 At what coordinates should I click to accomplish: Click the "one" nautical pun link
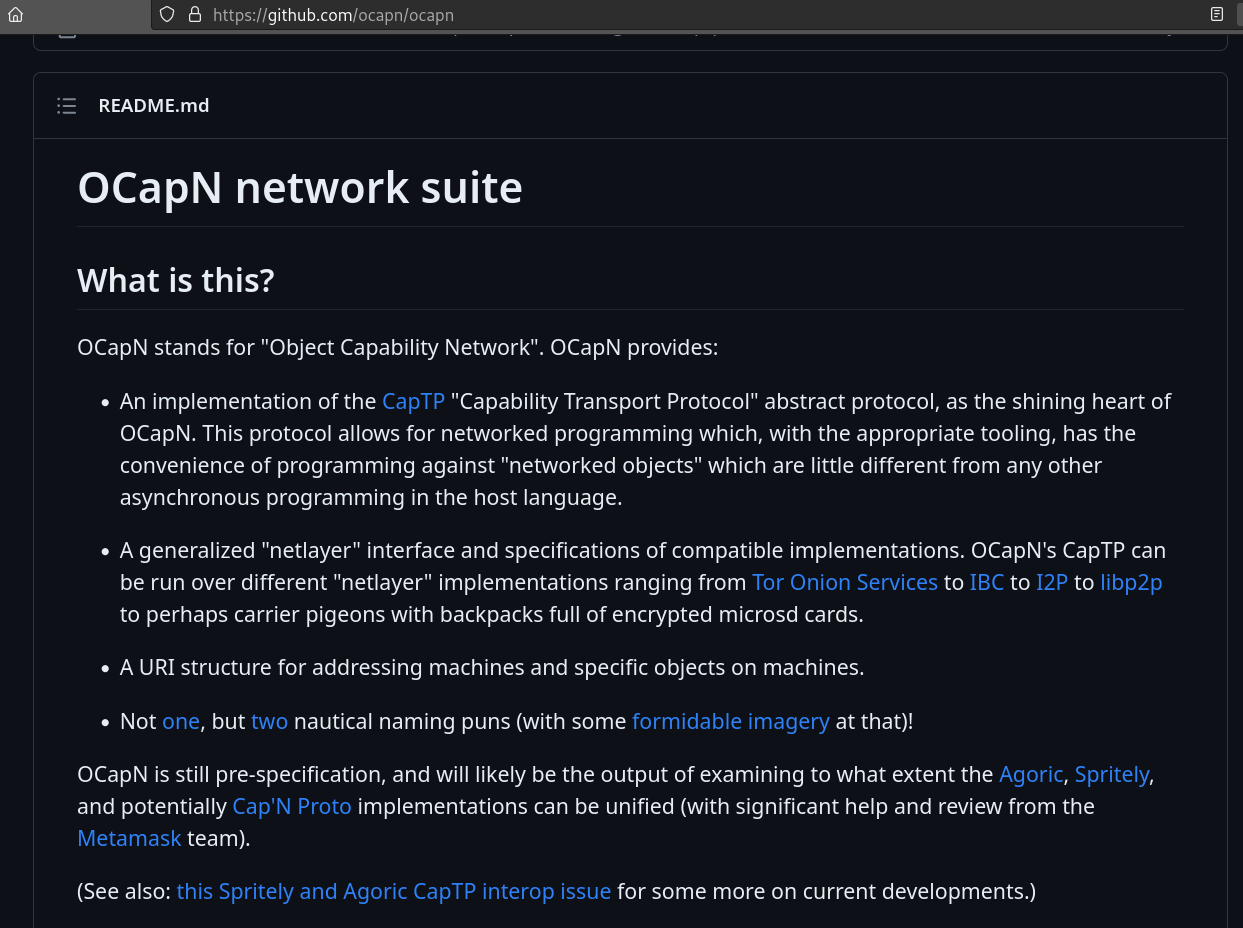[x=181, y=721]
